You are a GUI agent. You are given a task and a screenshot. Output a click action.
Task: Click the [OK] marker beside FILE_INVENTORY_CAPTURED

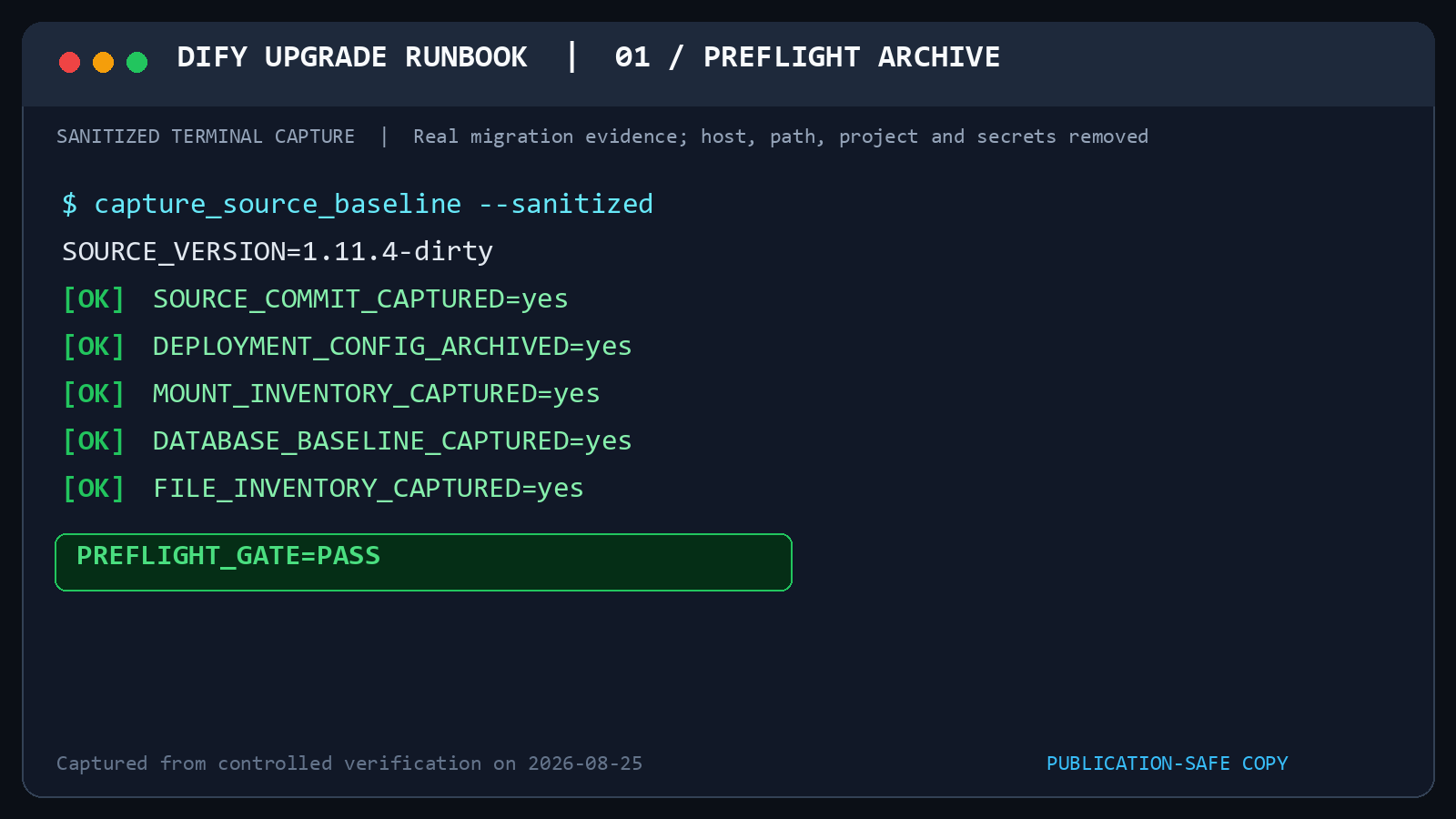point(94,488)
